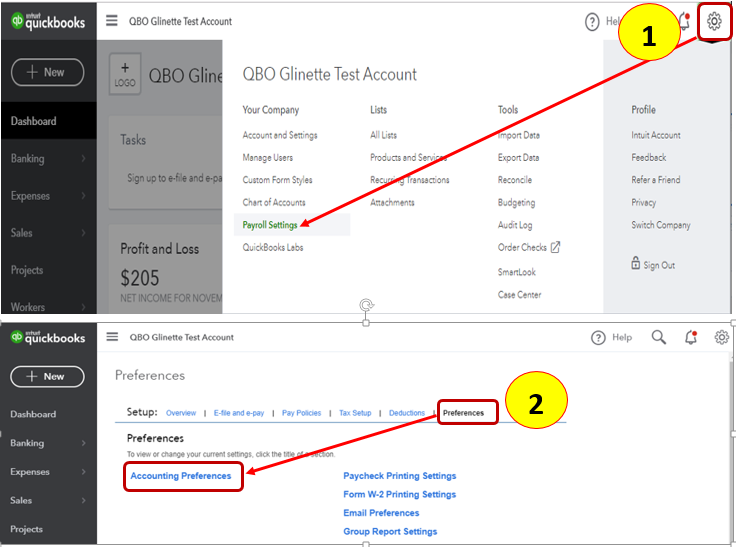The image size is (736, 547).
Task: Open Audit Log
Action: tap(515, 225)
